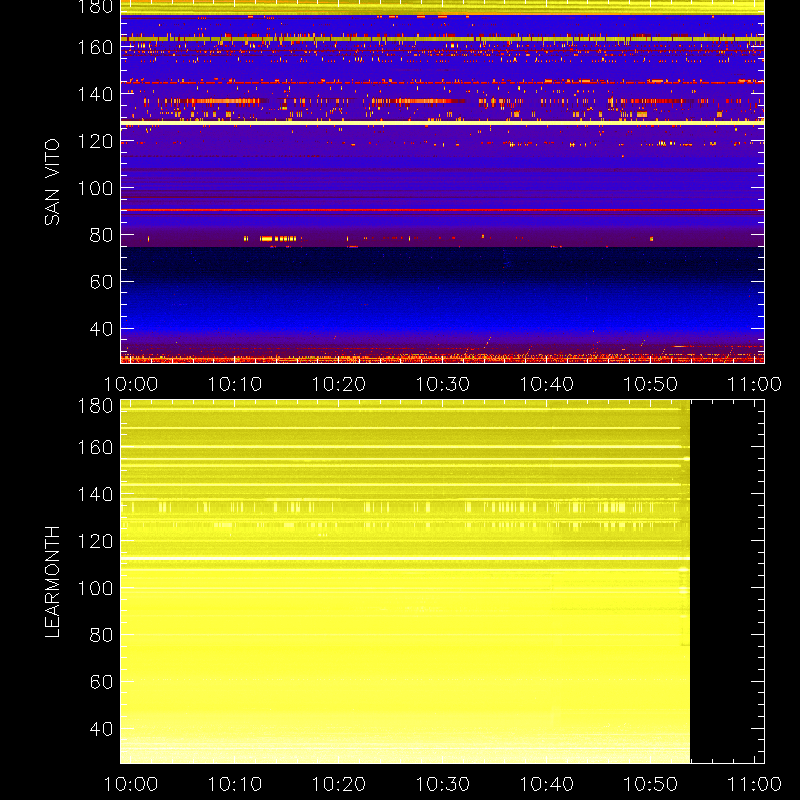This screenshot has height=800, width=800.
Task: Pick Learmonth frequency label 60
Action: (101, 682)
